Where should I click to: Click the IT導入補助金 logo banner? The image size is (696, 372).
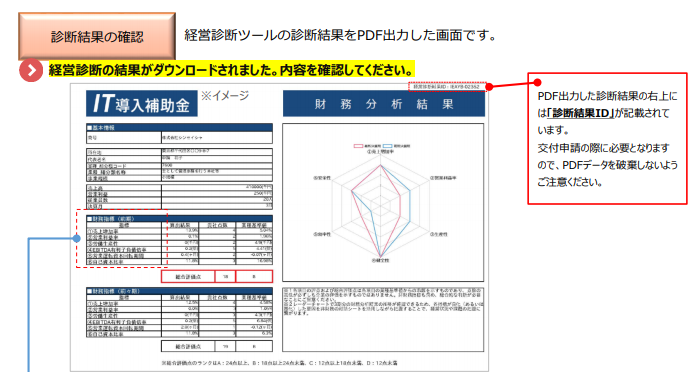click(142, 104)
